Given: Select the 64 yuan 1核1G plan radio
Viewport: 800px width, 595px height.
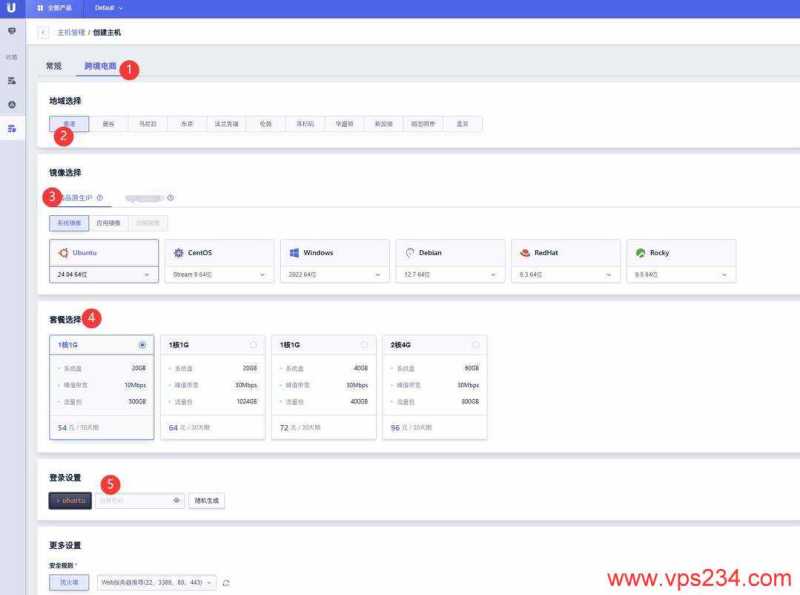Looking at the screenshot, I should [x=253, y=344].
